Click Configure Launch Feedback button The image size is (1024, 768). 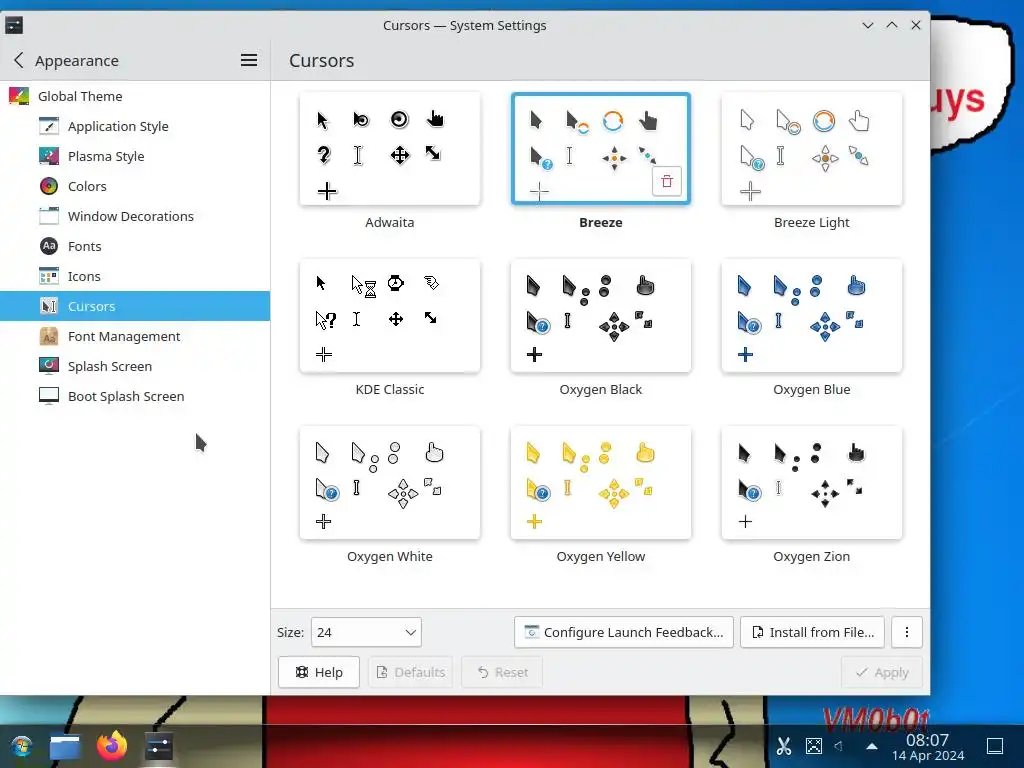coord(624,632)
